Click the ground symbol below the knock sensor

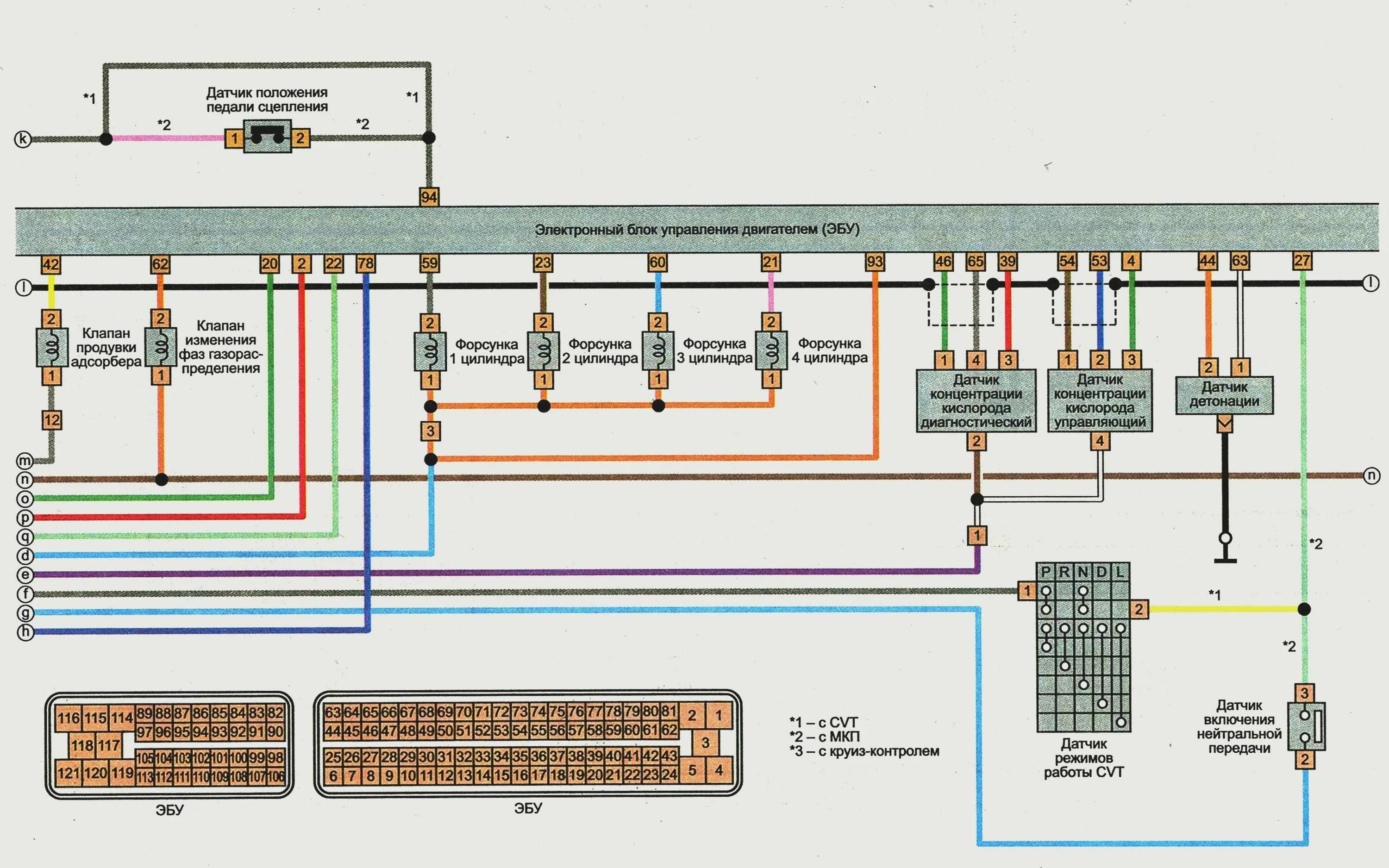[x=1226, y=548]
